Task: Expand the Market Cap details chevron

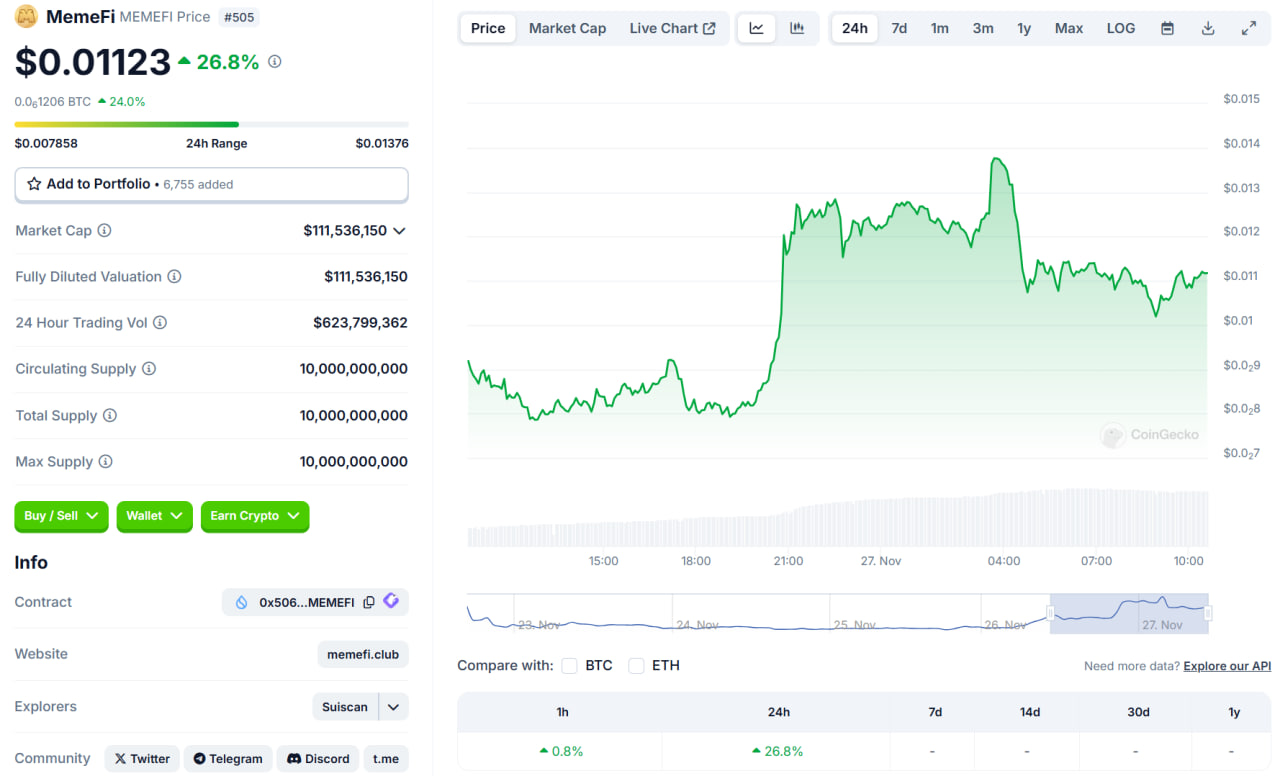Action: coord(399,231)
